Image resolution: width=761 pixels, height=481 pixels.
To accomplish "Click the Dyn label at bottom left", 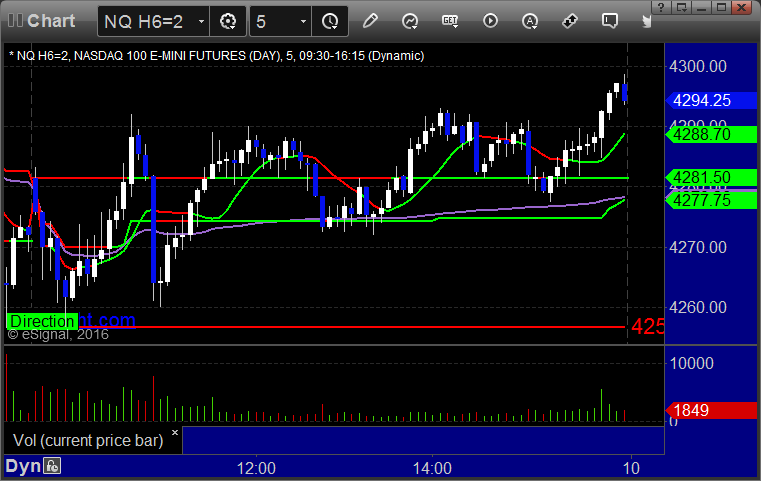I will coord(23,466).
